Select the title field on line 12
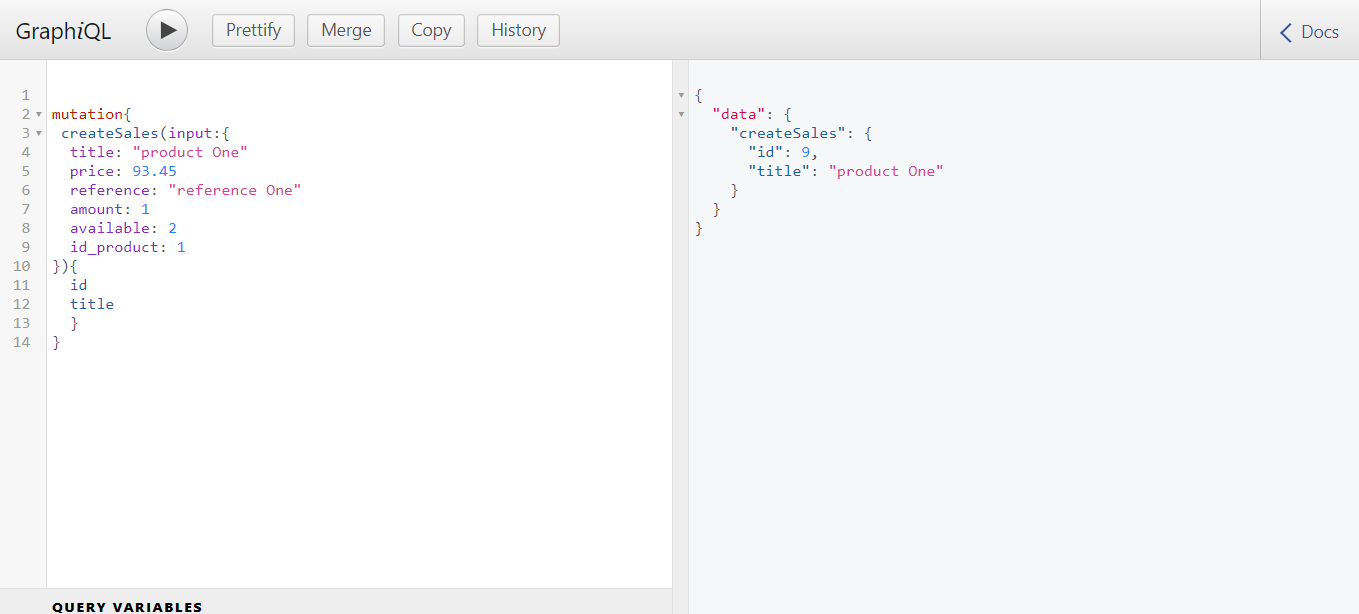 coord(91,304)
